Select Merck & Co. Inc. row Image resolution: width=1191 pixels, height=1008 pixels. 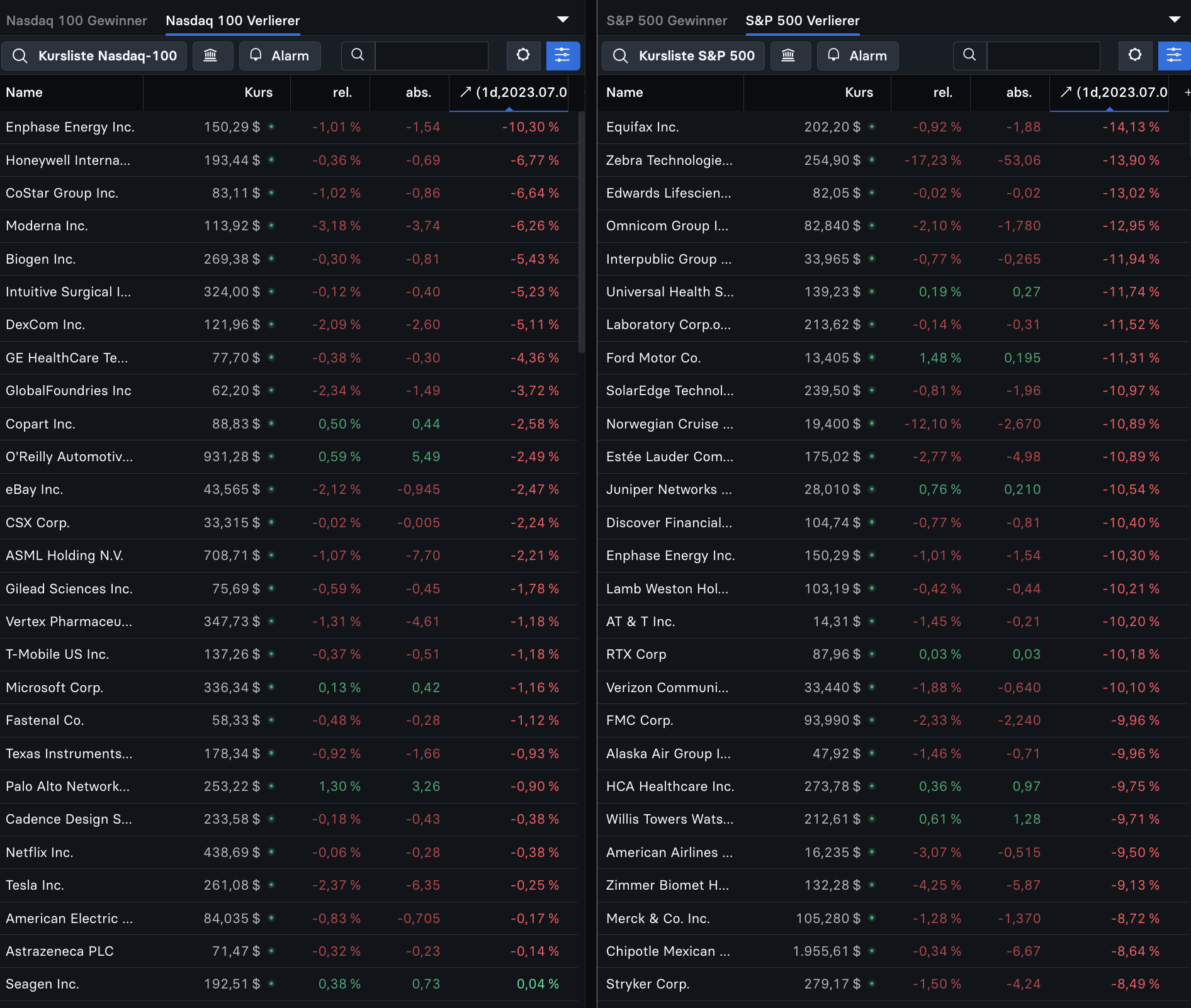[x=894, y=918]
